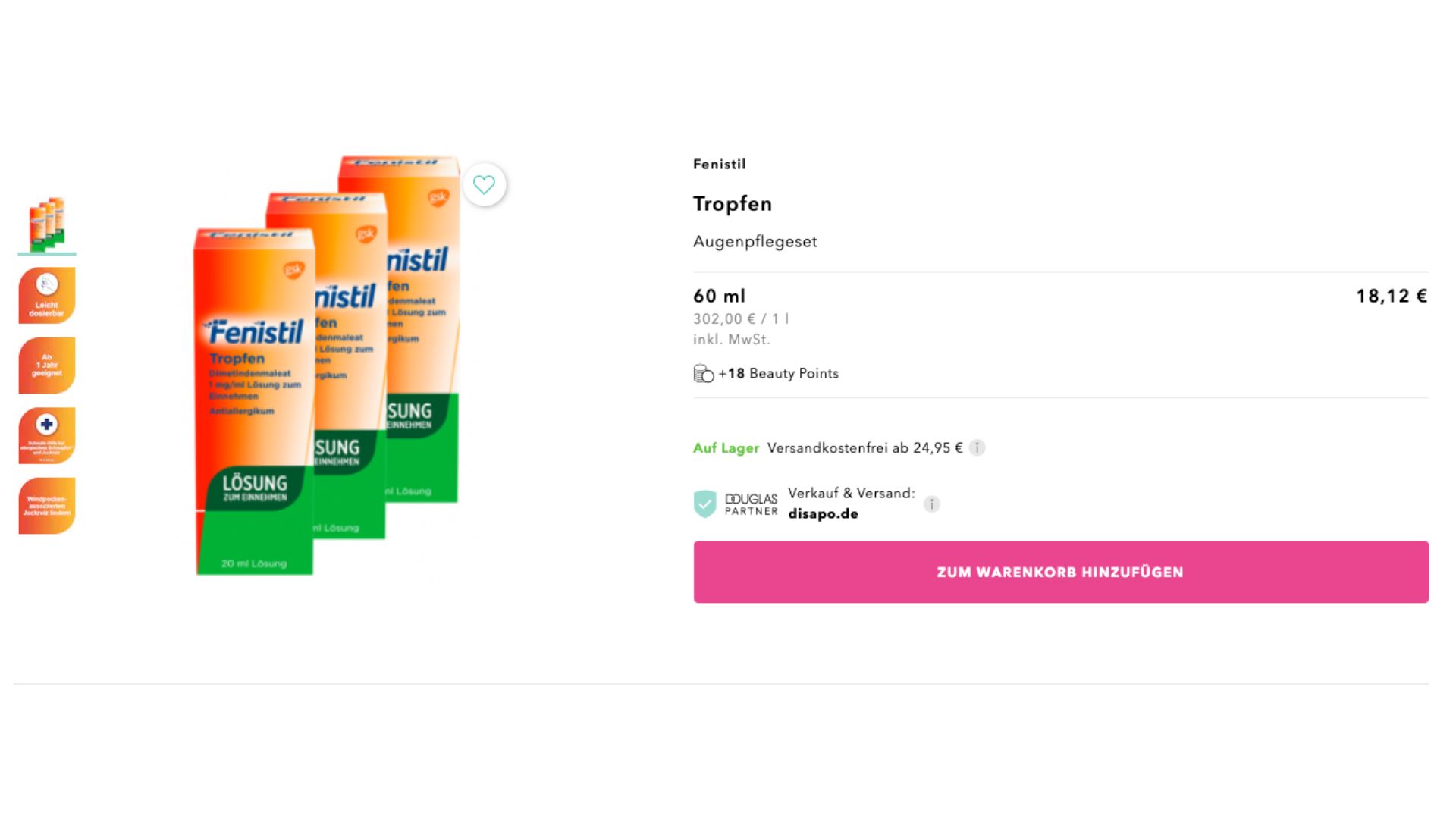The width and height of the screenshot is (1456, 819).
Task: Click the 18,12 € price
Action: (x=1391, y=296)
